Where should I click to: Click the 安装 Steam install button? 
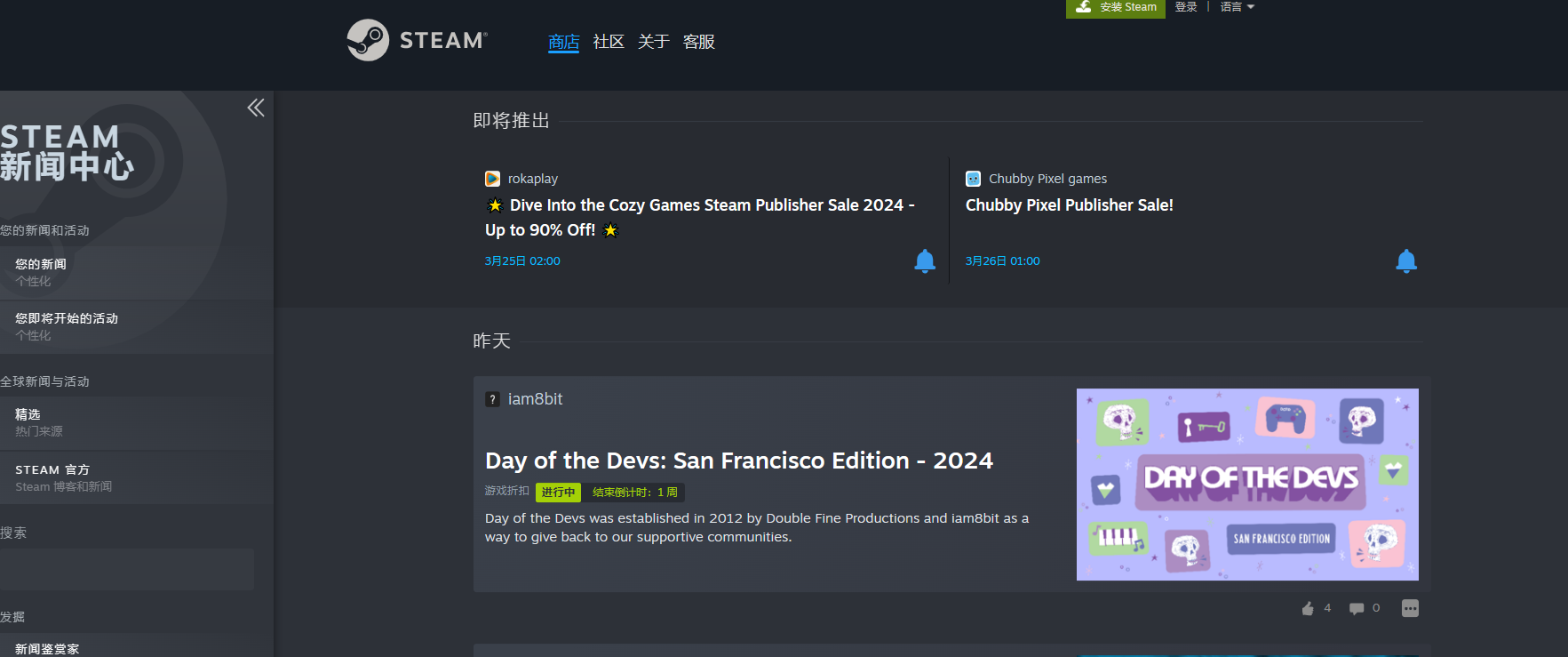click(1116, 8)
